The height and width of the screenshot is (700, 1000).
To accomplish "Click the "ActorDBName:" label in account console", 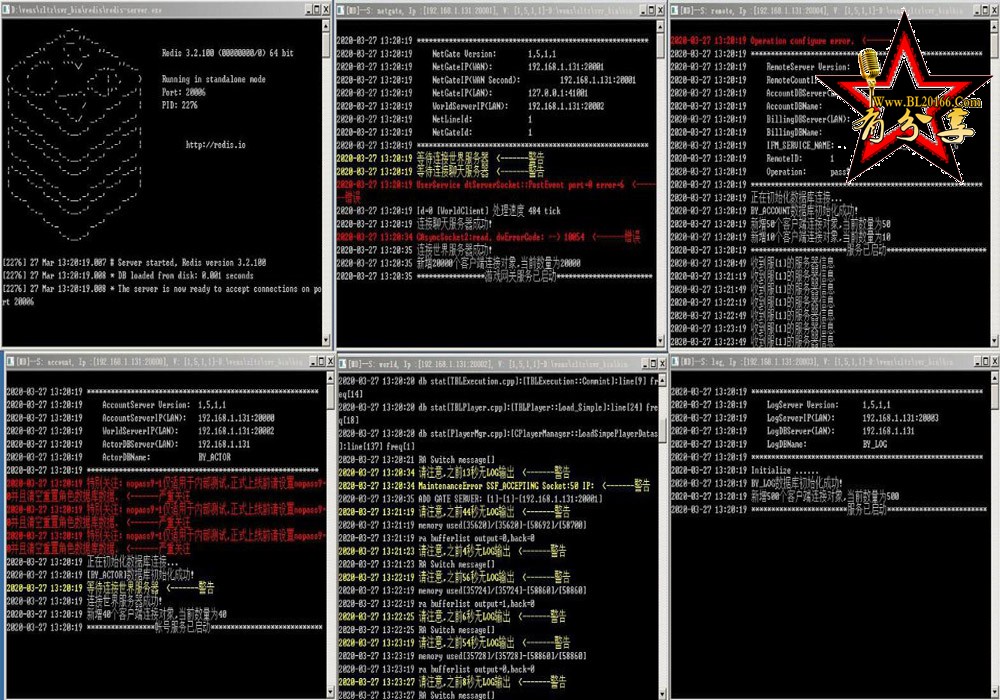I will point(126,457).
